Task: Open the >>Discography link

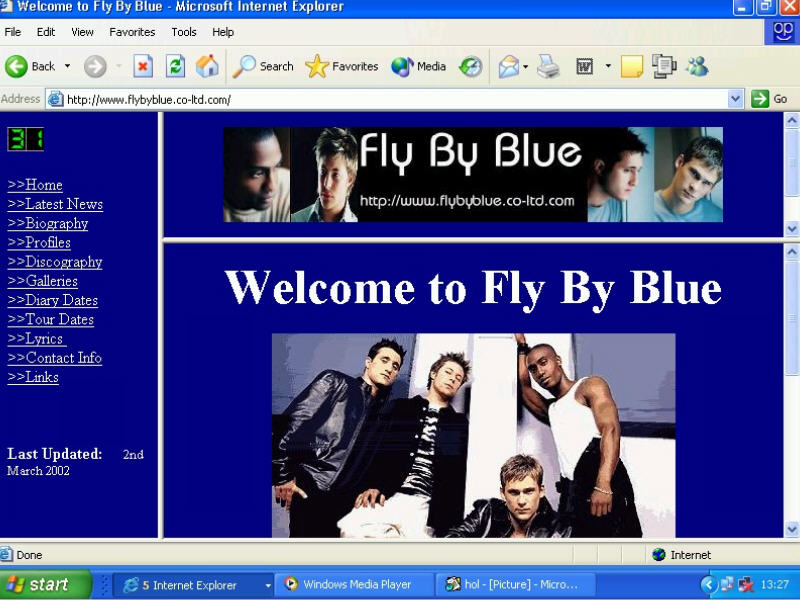Action: coord(55,262)
